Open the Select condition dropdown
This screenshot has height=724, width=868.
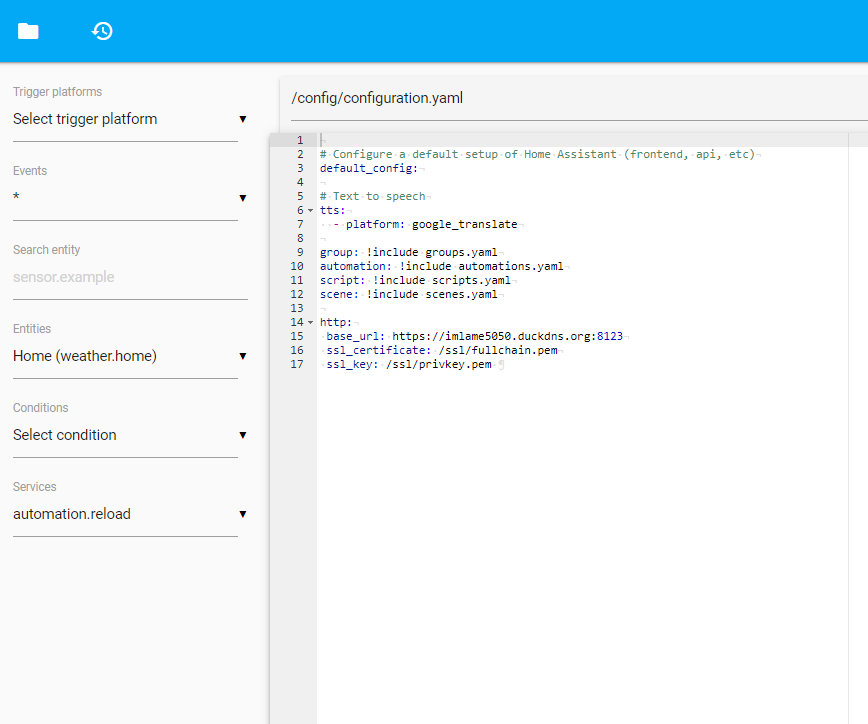click(130, 435)
